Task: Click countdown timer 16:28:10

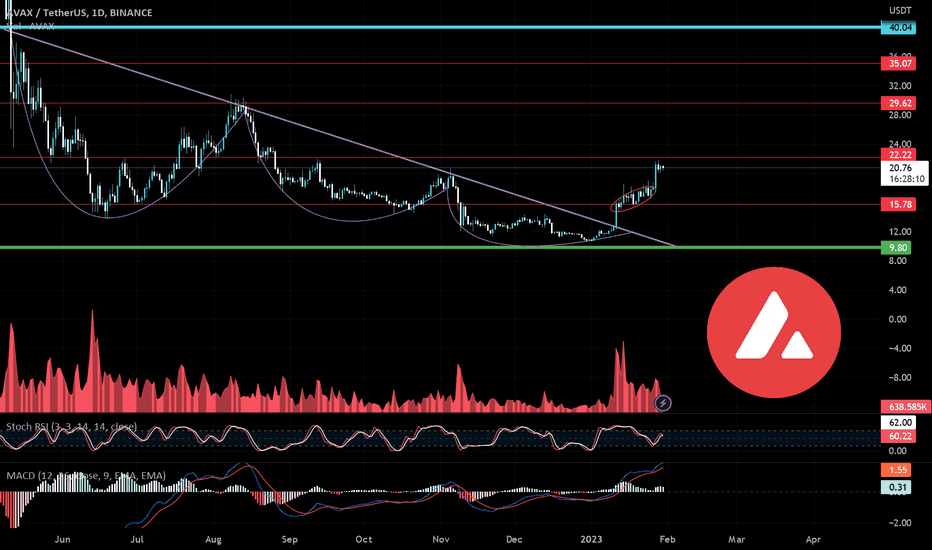Action: pyautogui.click(x=908, y=179)
